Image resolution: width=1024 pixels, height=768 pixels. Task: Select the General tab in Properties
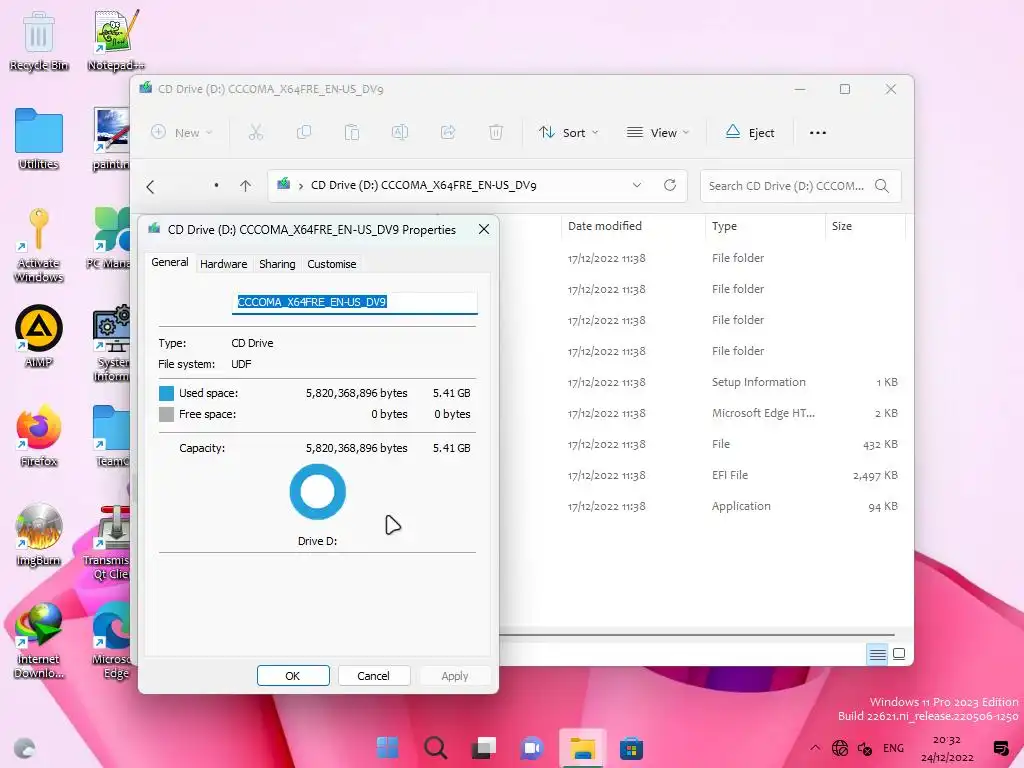[170, 263]
